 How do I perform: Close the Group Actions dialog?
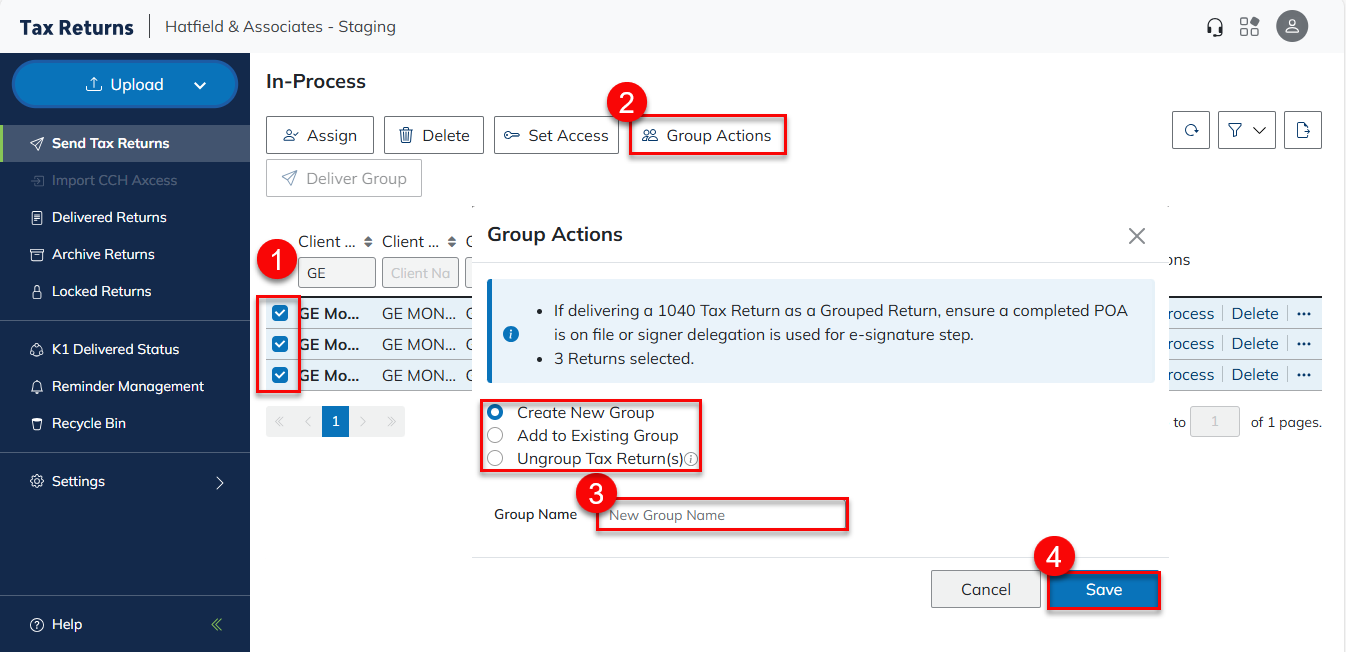point(1136,236)
